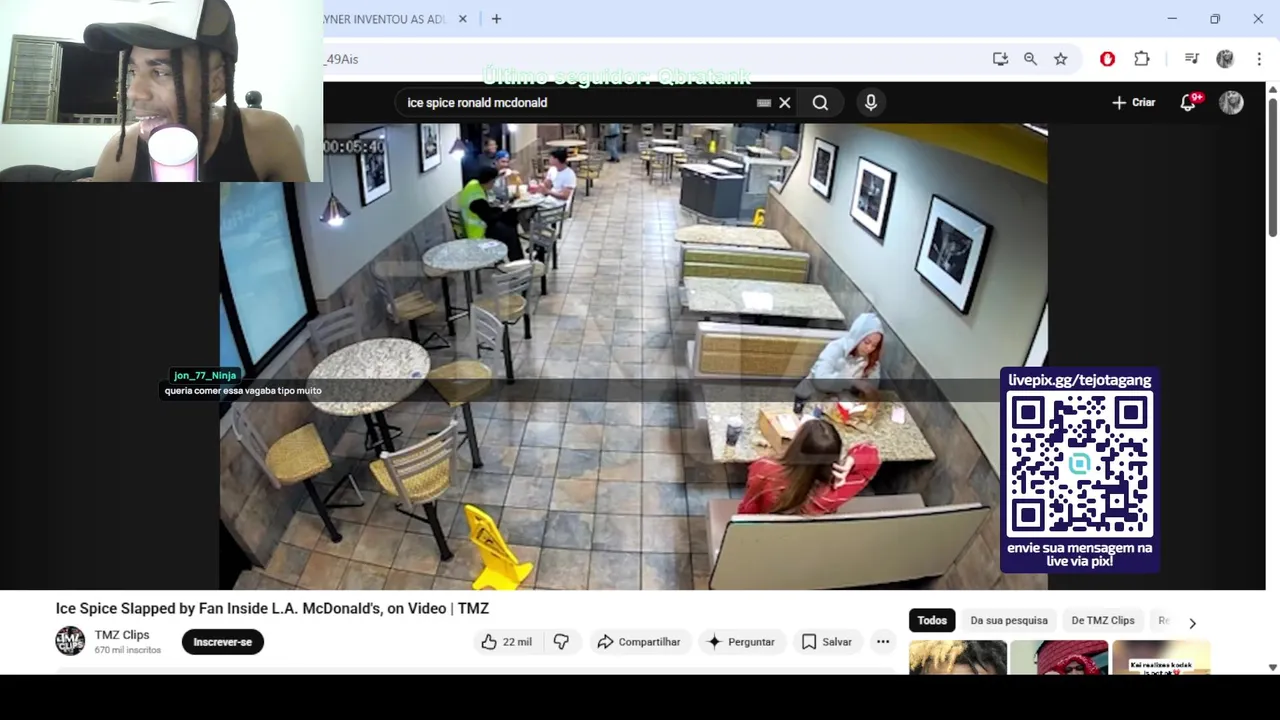Image resolution: width=1280 pixels, height=720 pixels.
Task: Minimize the browser window
Action: click(x=1172, y=19)
